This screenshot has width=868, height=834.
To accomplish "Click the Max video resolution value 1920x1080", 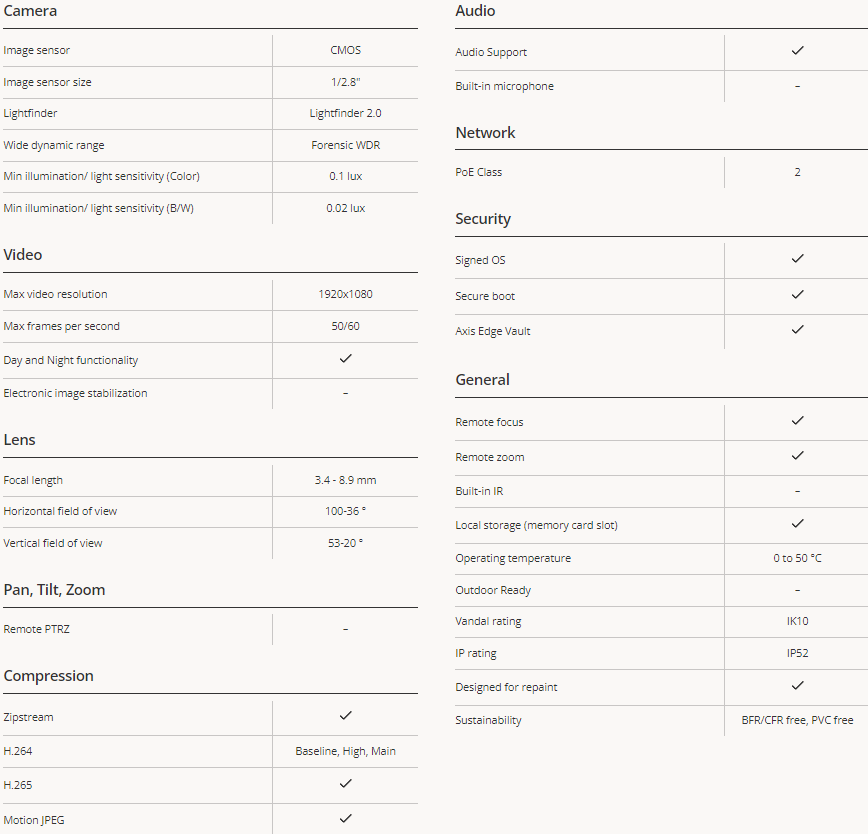I will click(345, 294).
